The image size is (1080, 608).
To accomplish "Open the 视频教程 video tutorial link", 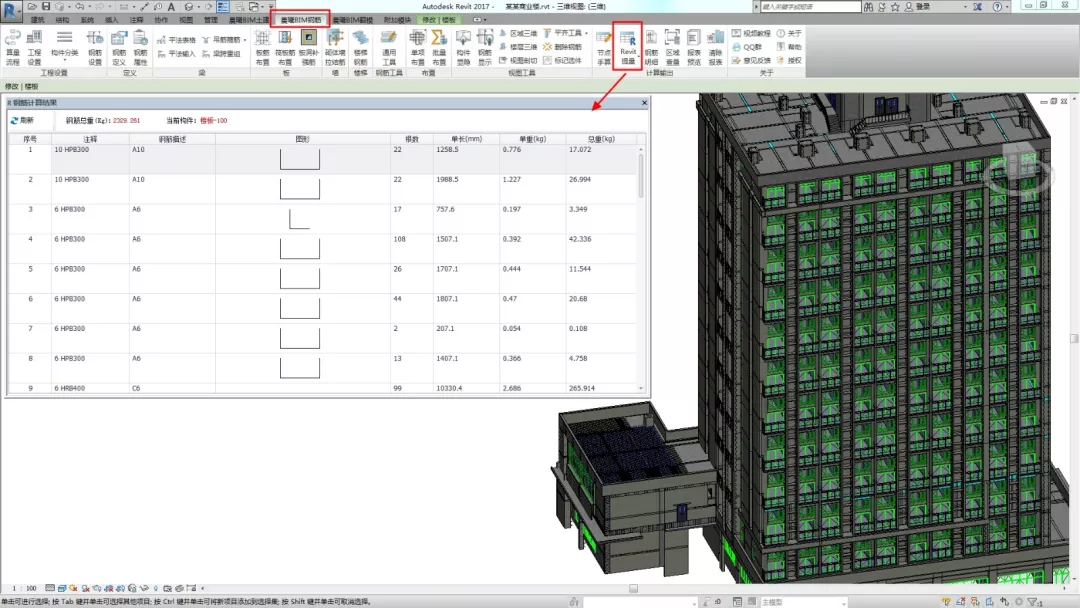I will 750,33.
